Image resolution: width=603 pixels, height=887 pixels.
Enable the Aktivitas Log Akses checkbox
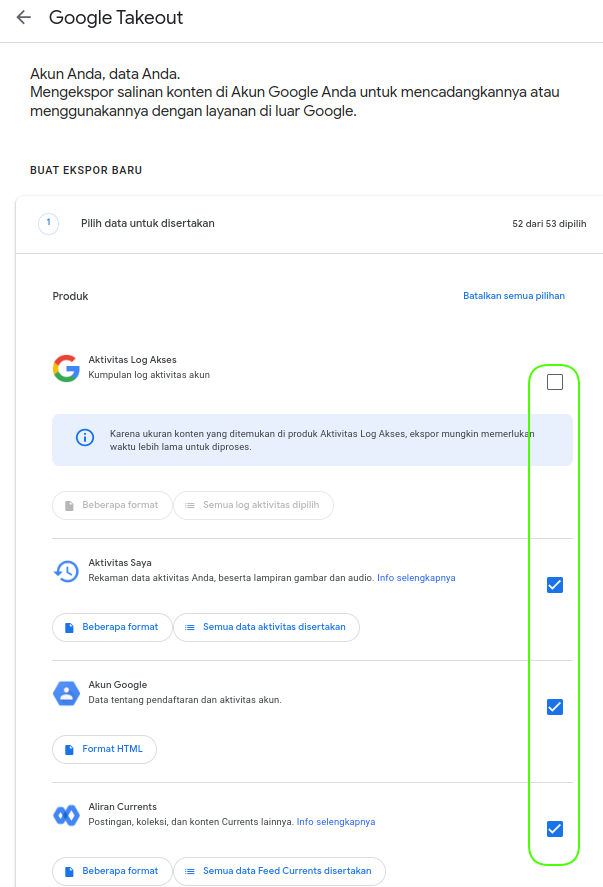click(555, 382)
